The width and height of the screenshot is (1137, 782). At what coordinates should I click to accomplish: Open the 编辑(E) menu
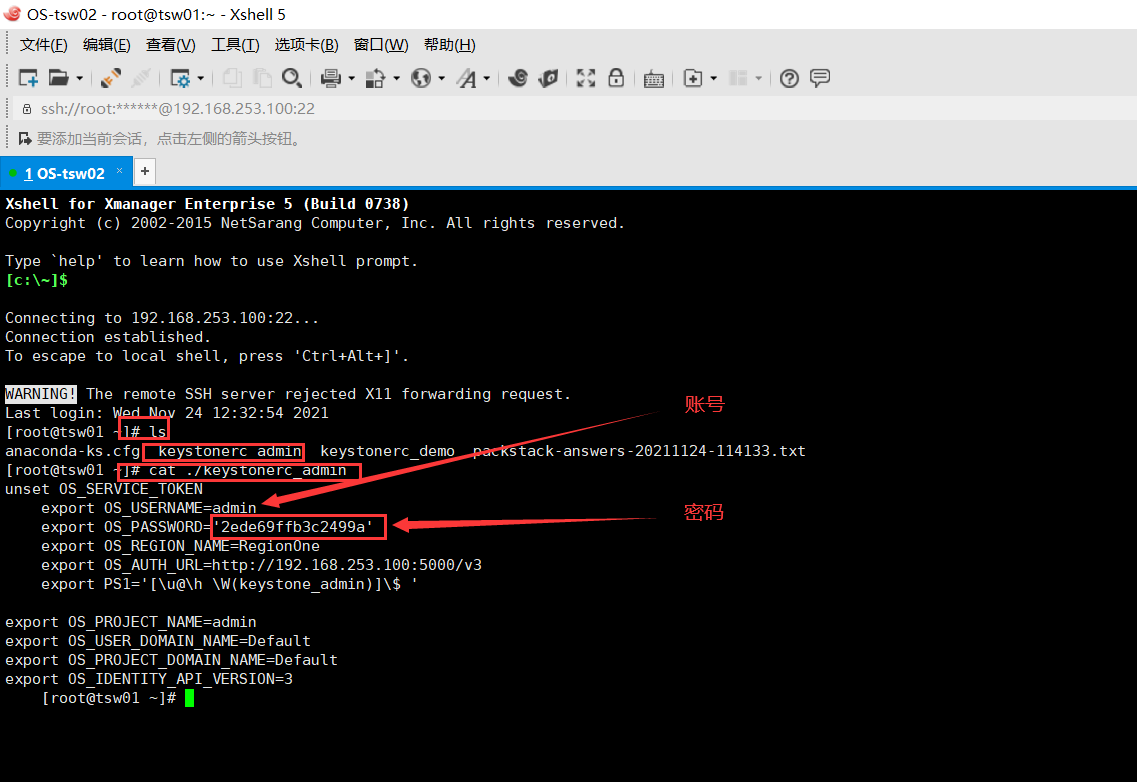pos(107,45)
